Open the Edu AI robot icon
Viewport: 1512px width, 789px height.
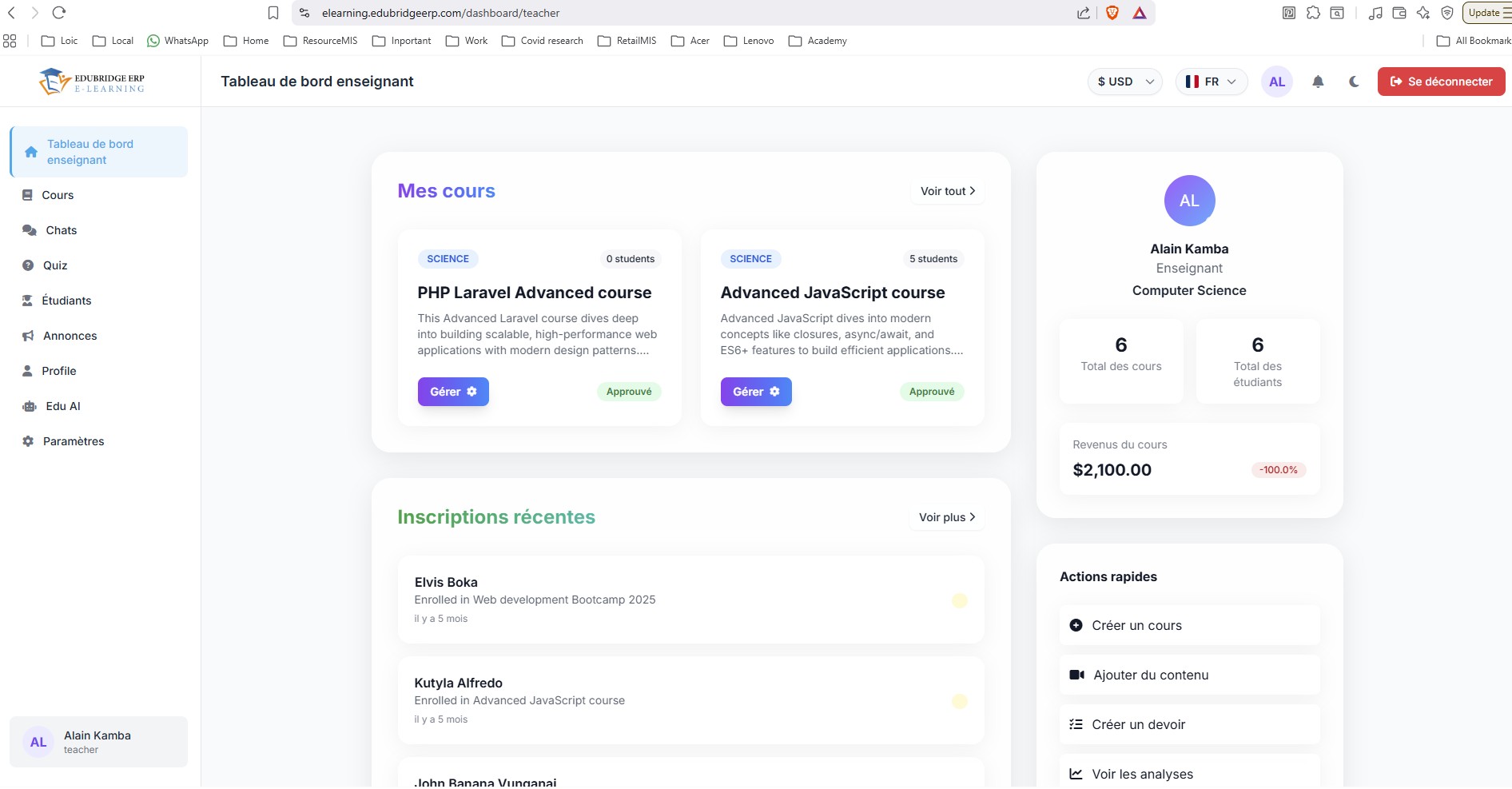[x=30, y=406]
